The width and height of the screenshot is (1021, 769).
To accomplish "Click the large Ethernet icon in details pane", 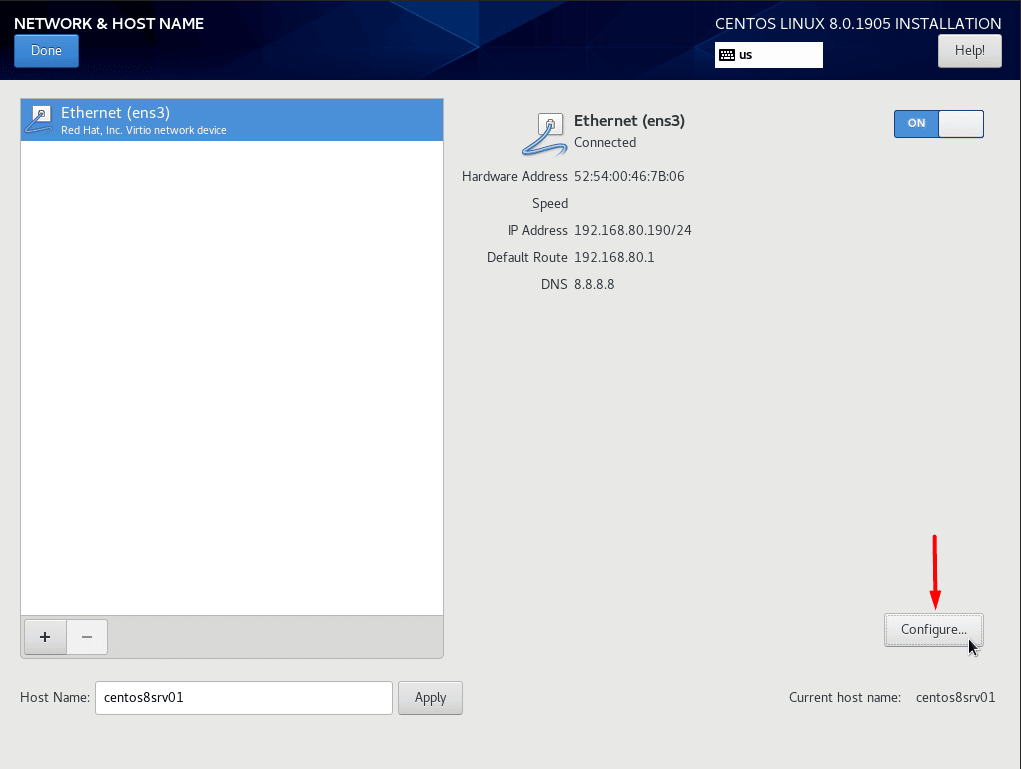I will click(x=545, y=132).
